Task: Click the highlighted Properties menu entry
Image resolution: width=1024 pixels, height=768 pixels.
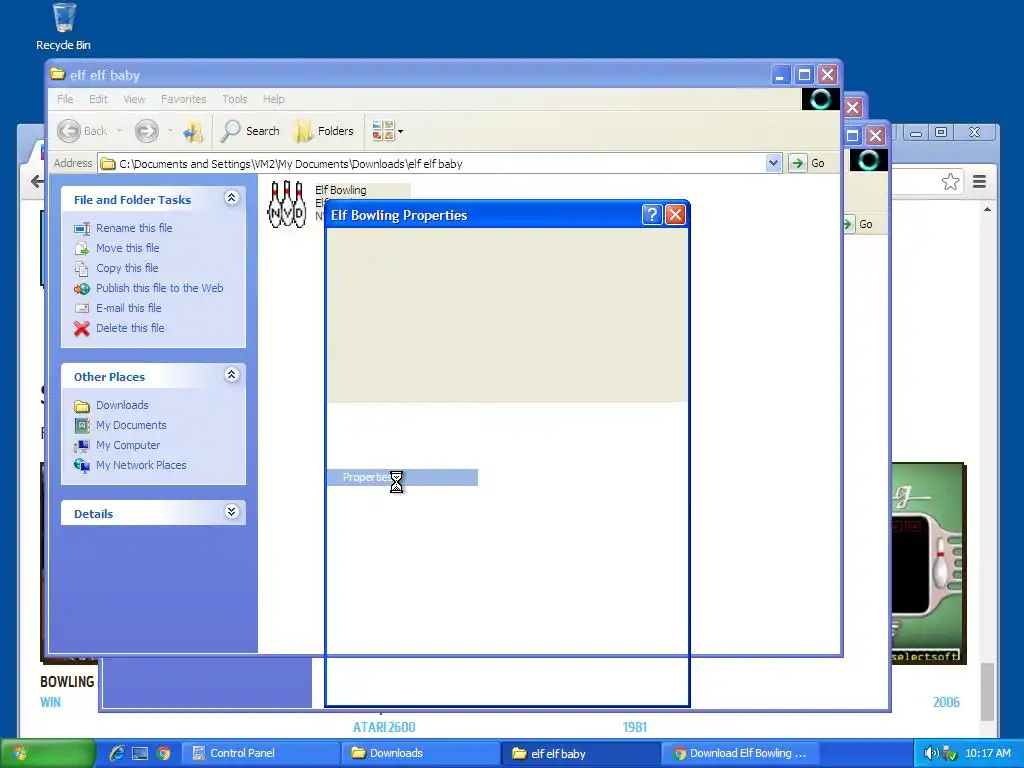Action: tap(402, 477)
